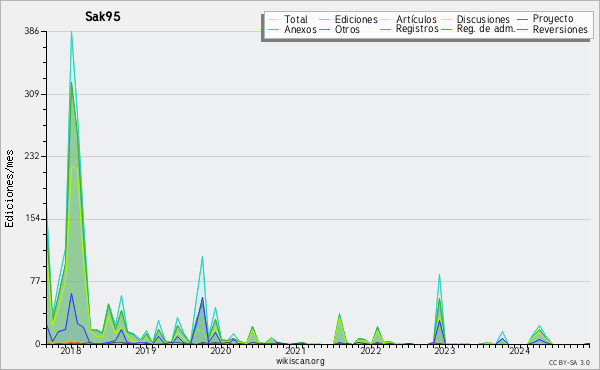600x370 pixels.
Task: Open the wikiscan.org credit text
Action: [300, 361]
